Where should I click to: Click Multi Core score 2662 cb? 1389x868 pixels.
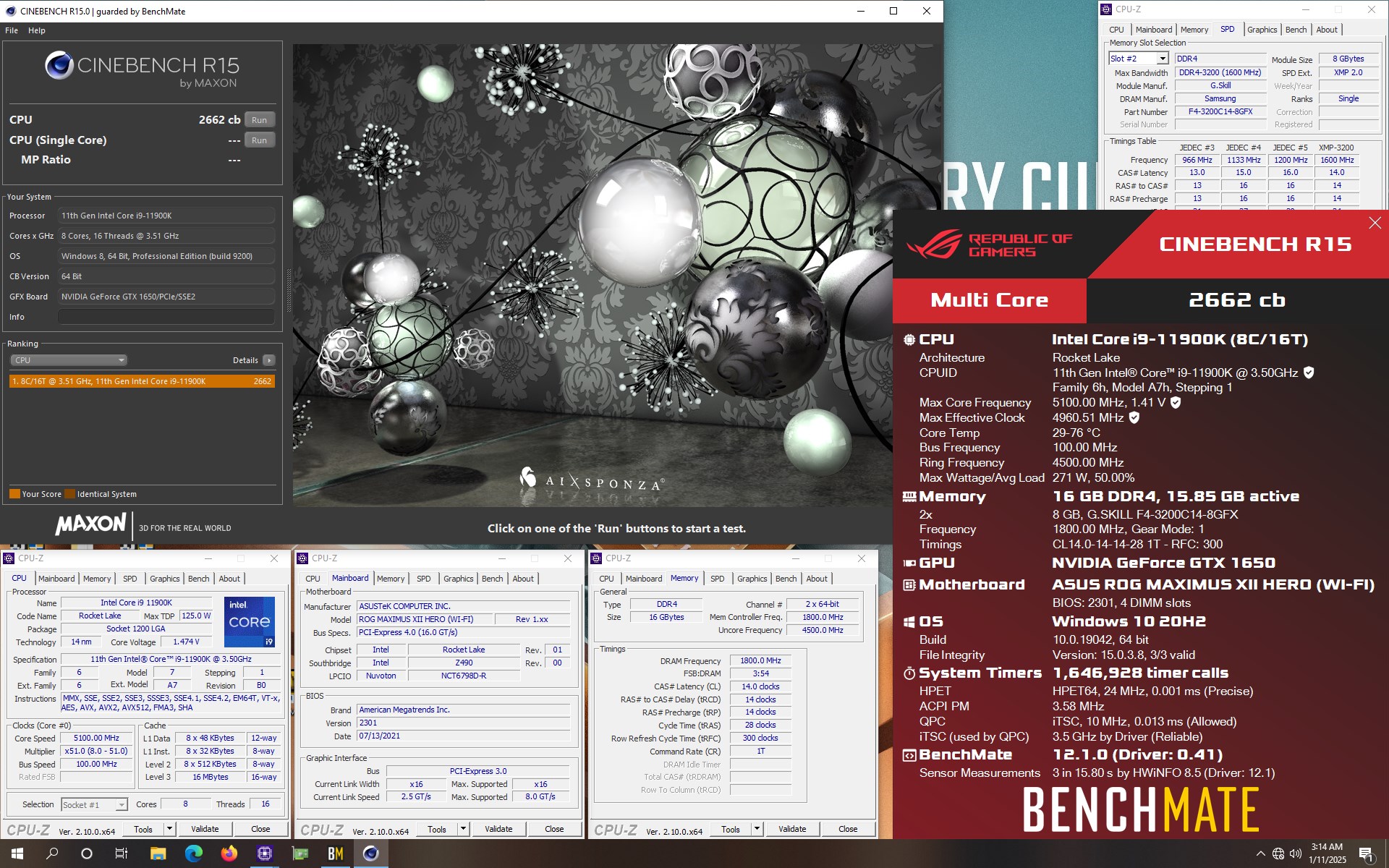pyautogui.click(x=1237, y=300)
